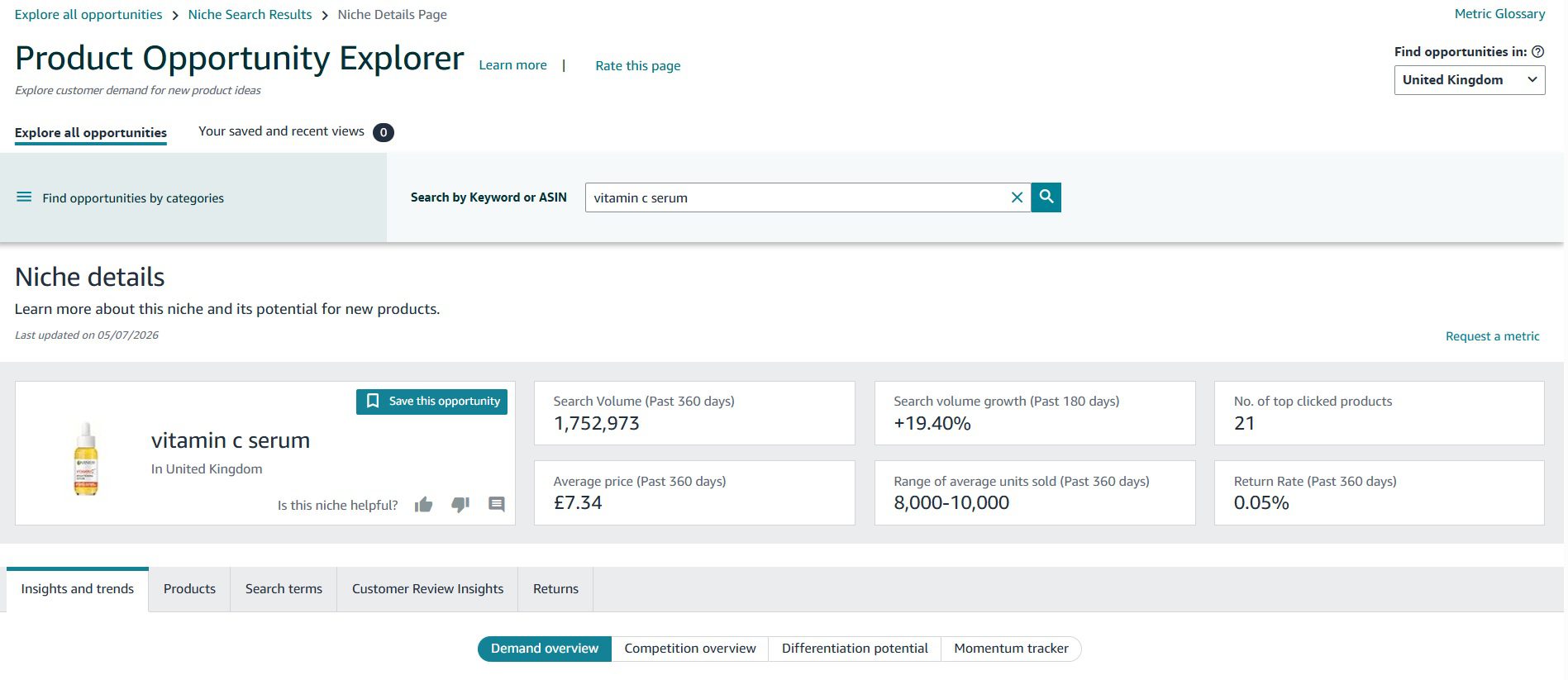Open the United Kingdom marketplace dropdown

pyautogui.click(x=1469, y=80)
